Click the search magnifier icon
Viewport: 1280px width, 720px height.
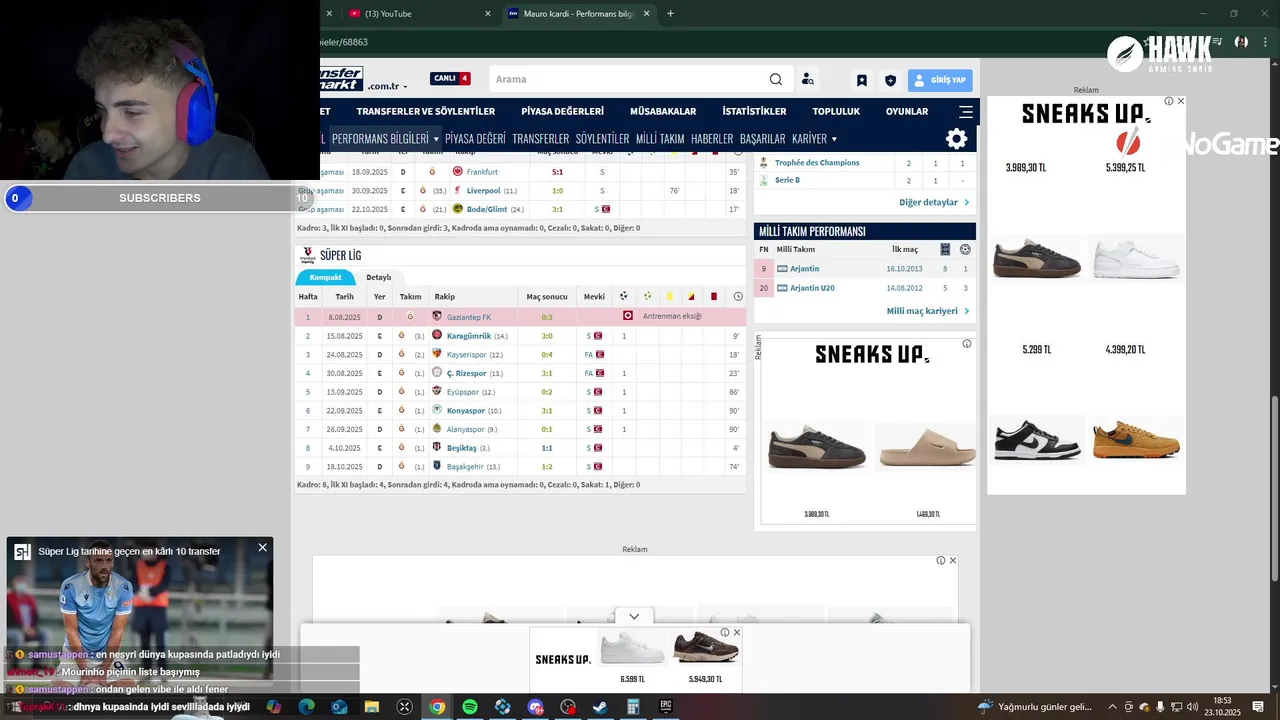[776, 80]
